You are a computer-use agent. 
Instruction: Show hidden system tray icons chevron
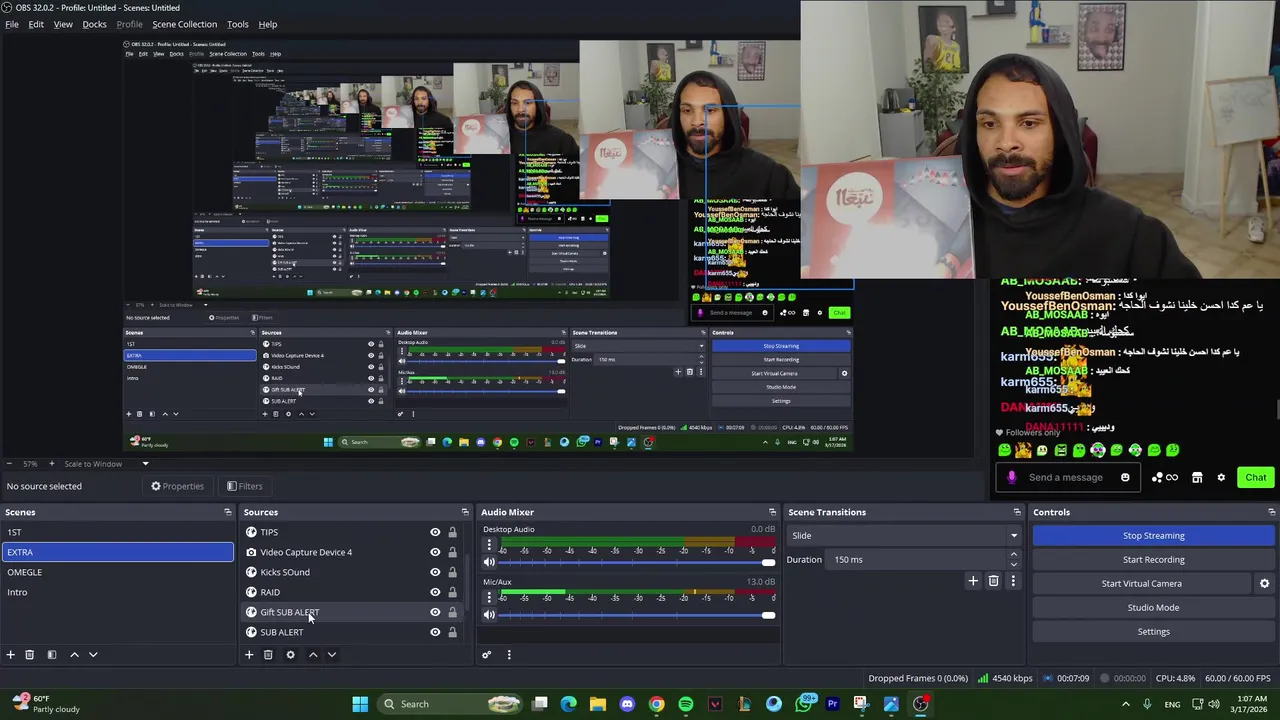(x=1125, y=704)
